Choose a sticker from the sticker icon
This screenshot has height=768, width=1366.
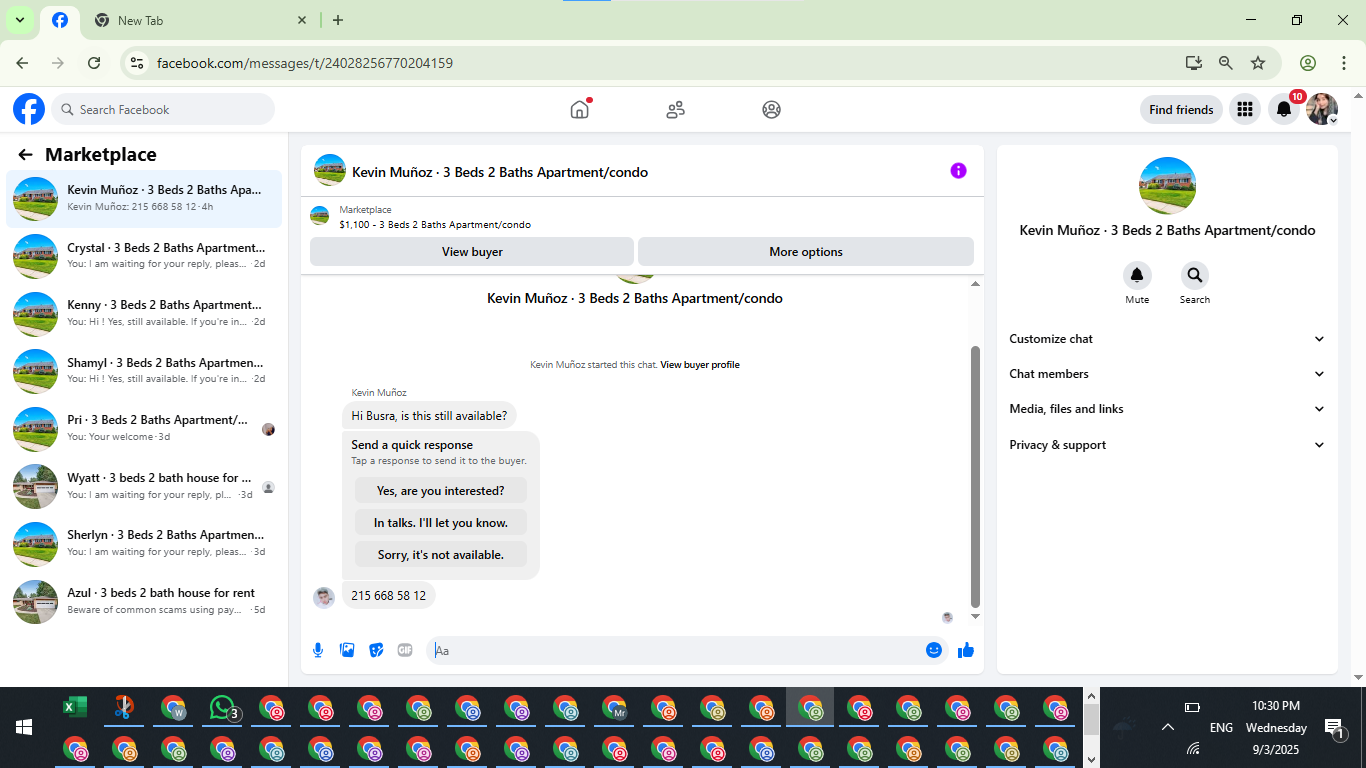click(376, 650)
